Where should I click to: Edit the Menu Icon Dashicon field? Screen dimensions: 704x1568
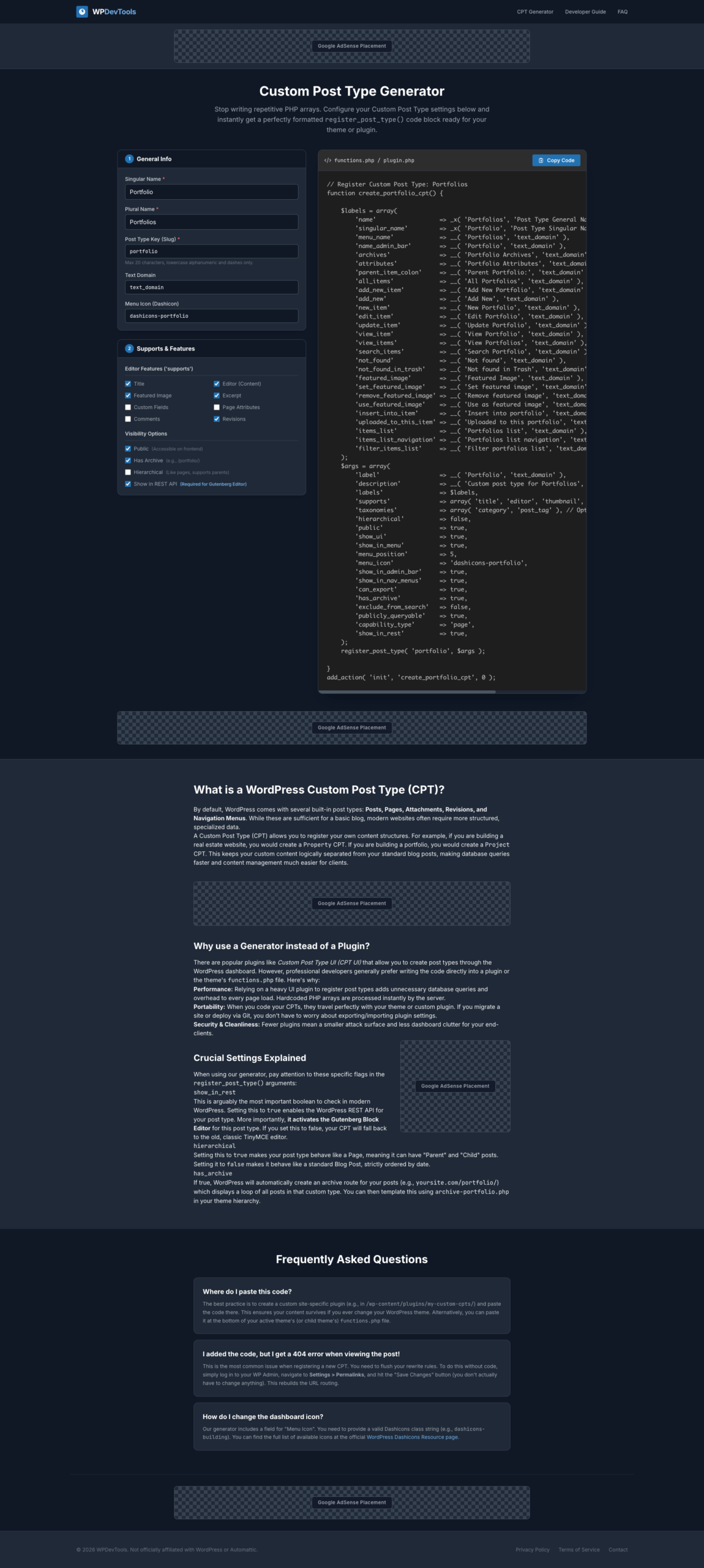(x=211, y=316)
